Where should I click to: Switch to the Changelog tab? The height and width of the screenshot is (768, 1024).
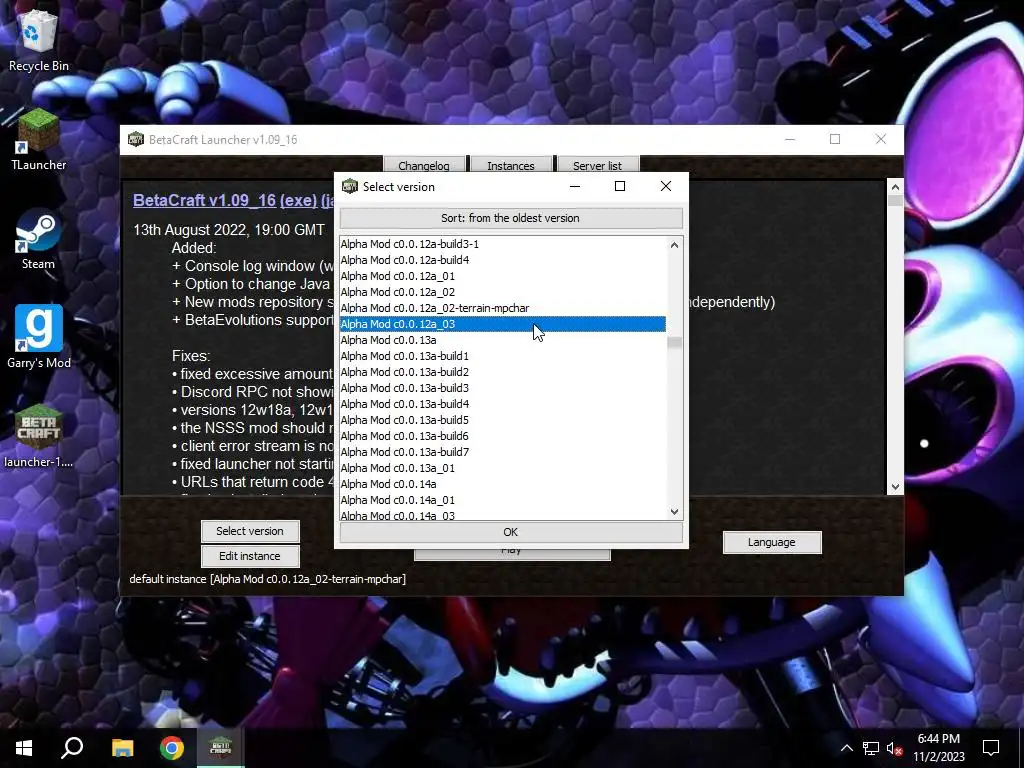click(x=424, y=165)
